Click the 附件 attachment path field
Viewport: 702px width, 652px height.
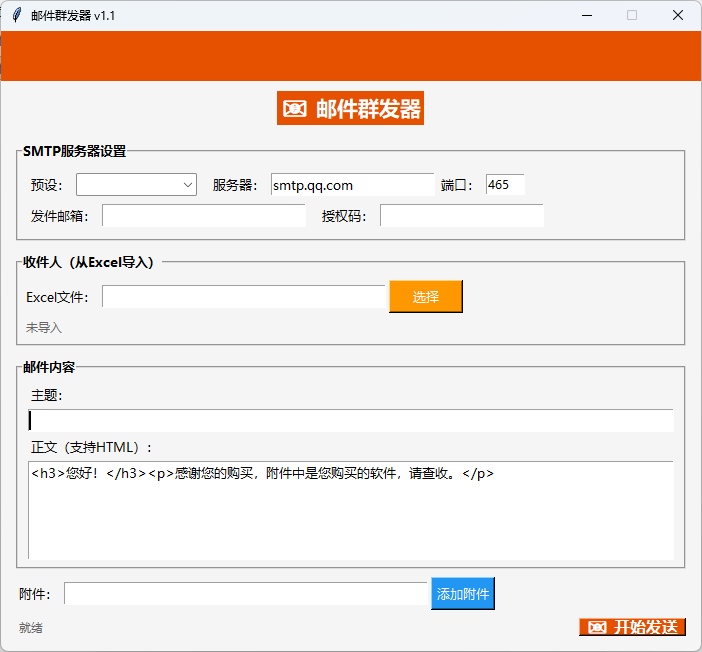coord(245,593)
